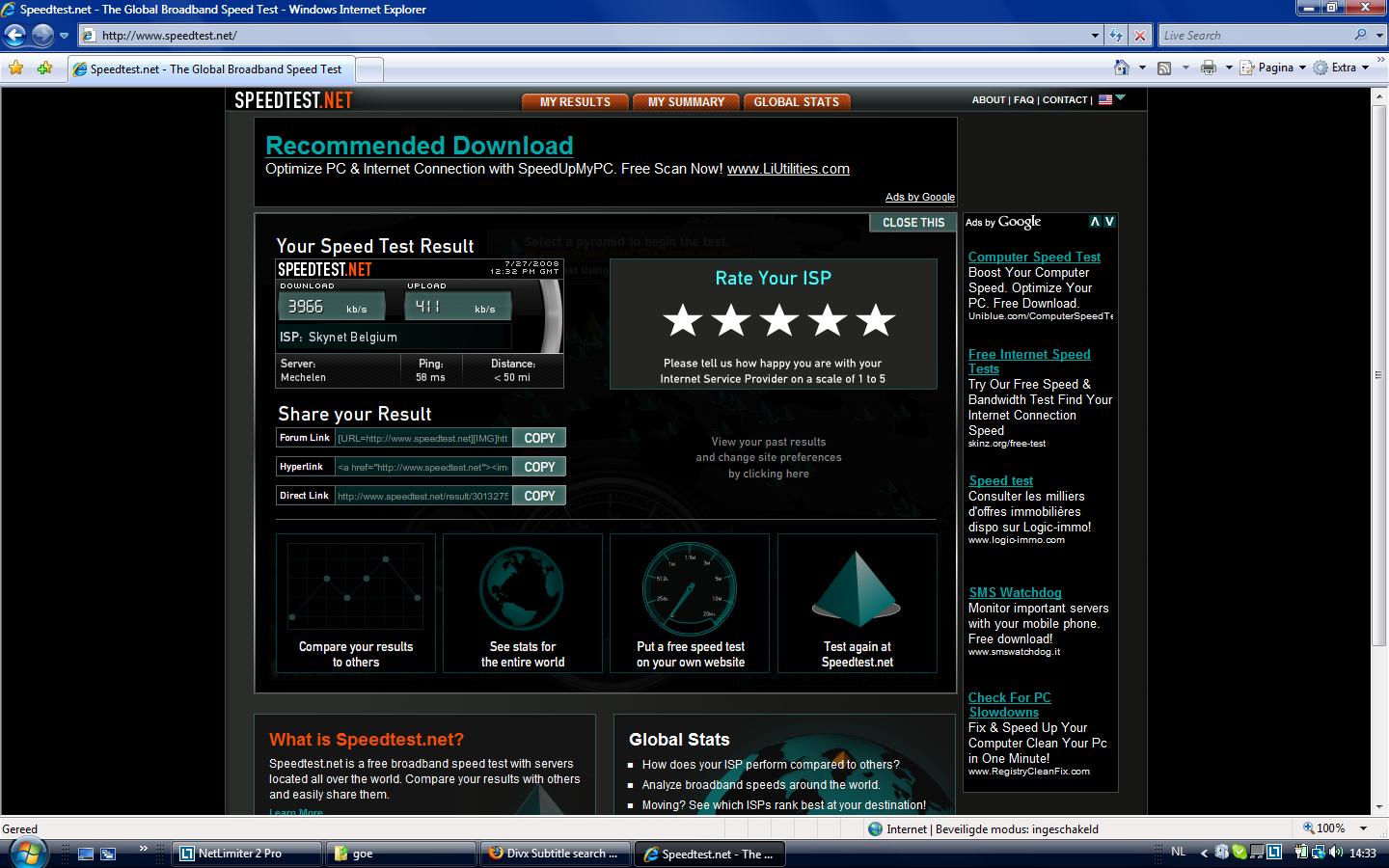Screen dimensions: 1389x868
Task: Stop page loading with the red X
Action: [1139, 36]
